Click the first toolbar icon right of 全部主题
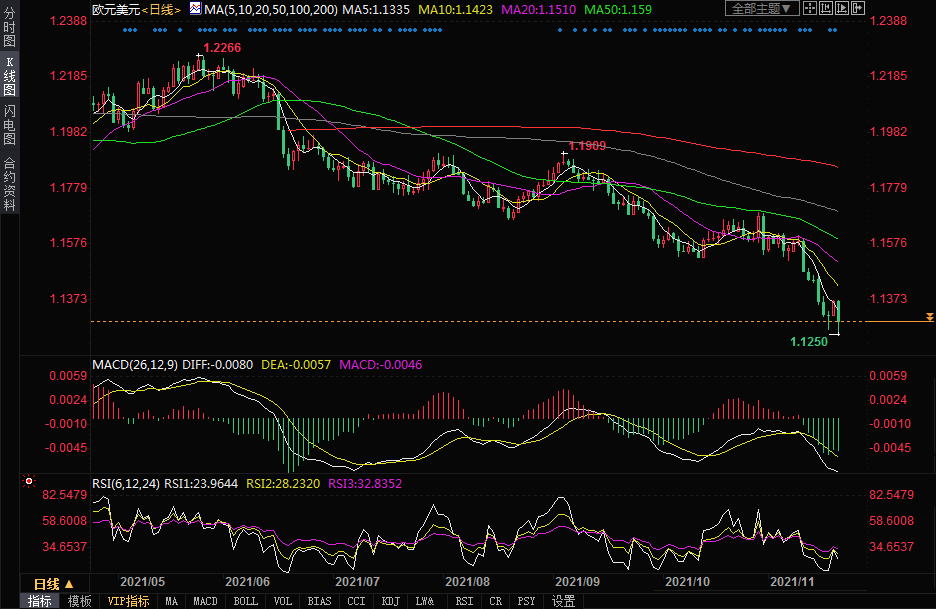This screenshot has width=936, height=609. pos(812,8)
